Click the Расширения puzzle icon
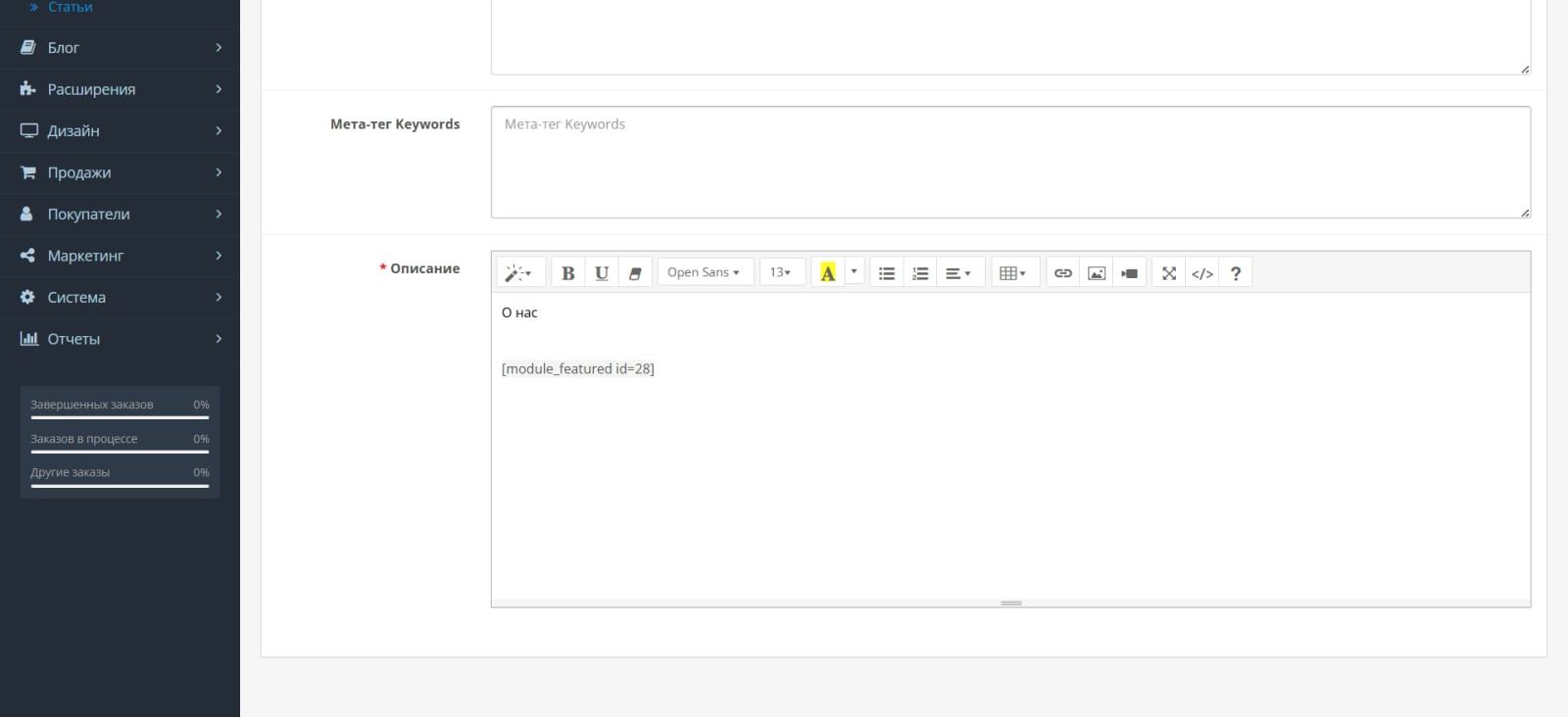 coord(27,89)
